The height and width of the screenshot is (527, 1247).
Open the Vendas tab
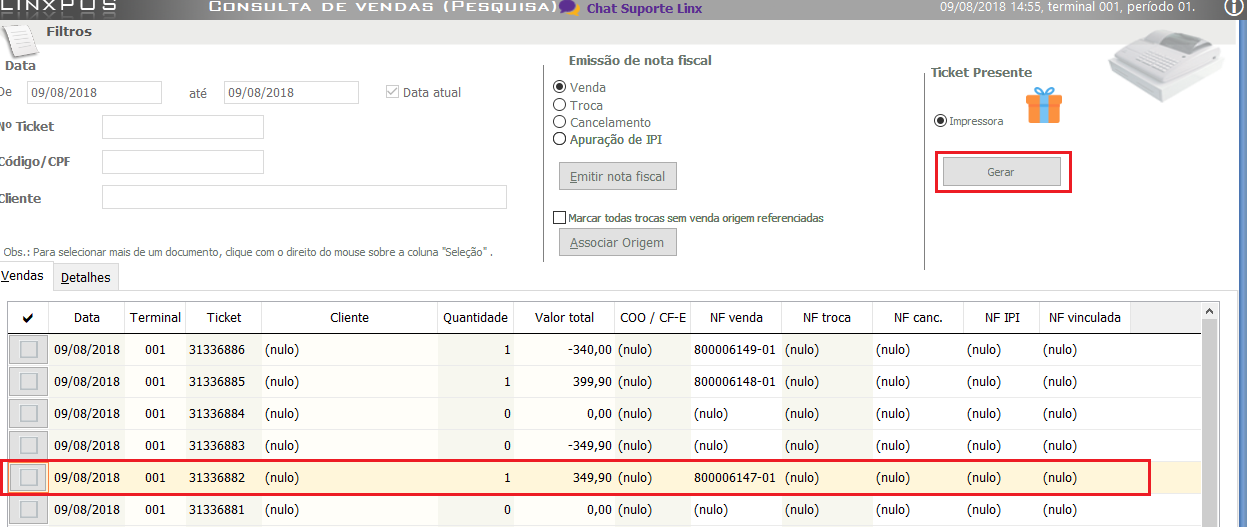[x=23, y=275]
